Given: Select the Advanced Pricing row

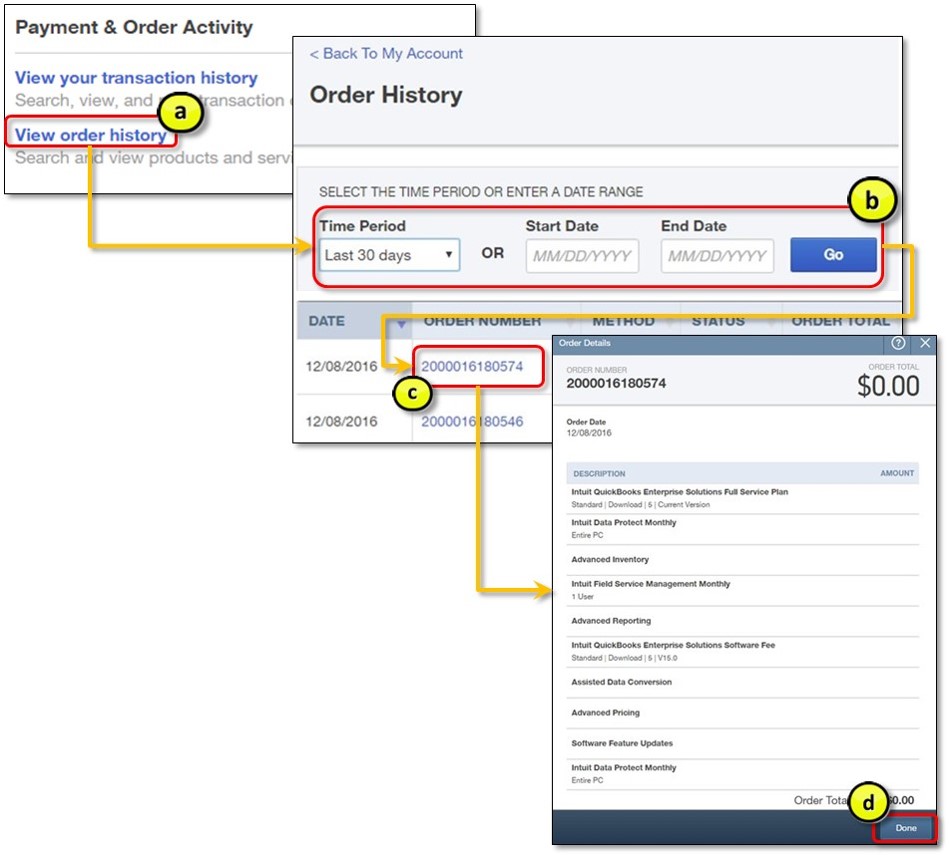Looking at the screenshot, I should coord(742,713).
